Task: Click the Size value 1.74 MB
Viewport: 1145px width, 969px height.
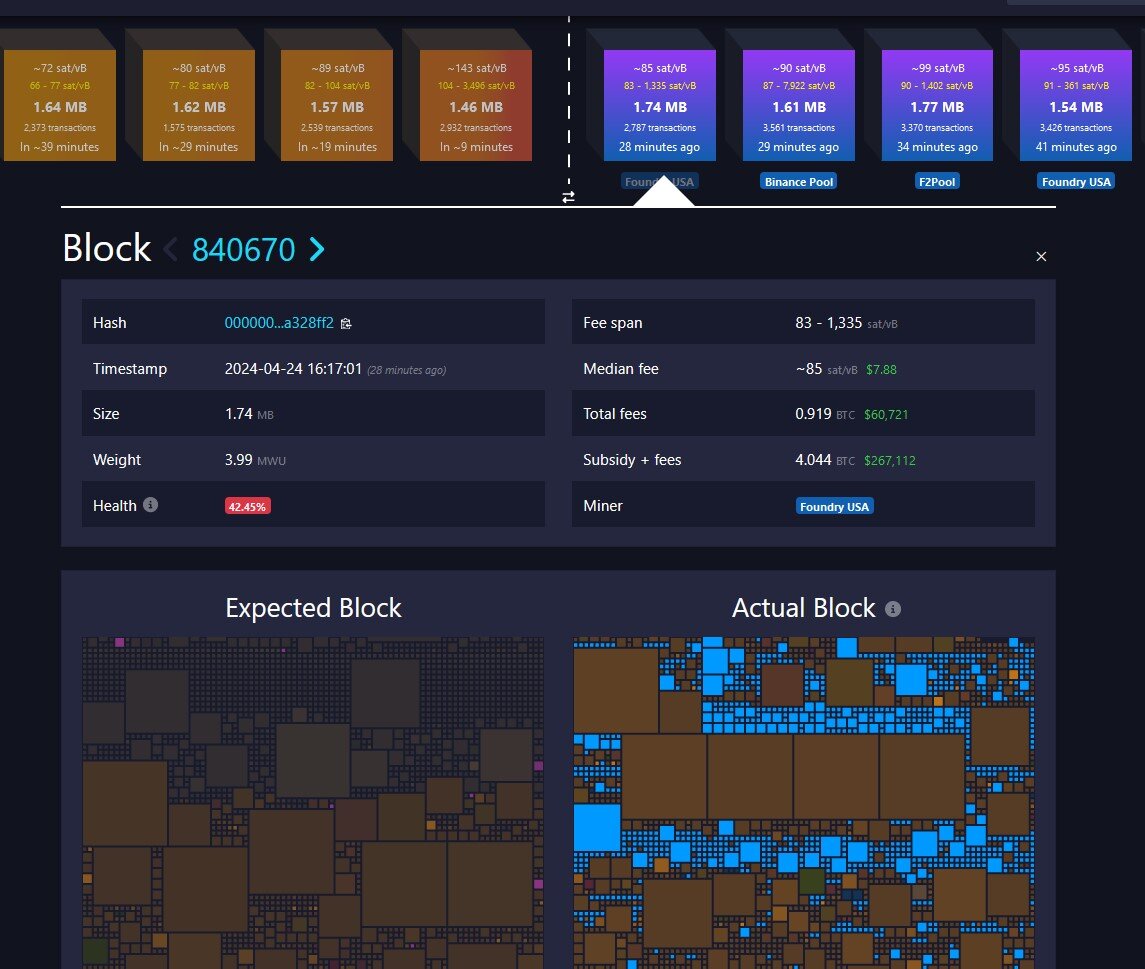Action: coord(249,414)
